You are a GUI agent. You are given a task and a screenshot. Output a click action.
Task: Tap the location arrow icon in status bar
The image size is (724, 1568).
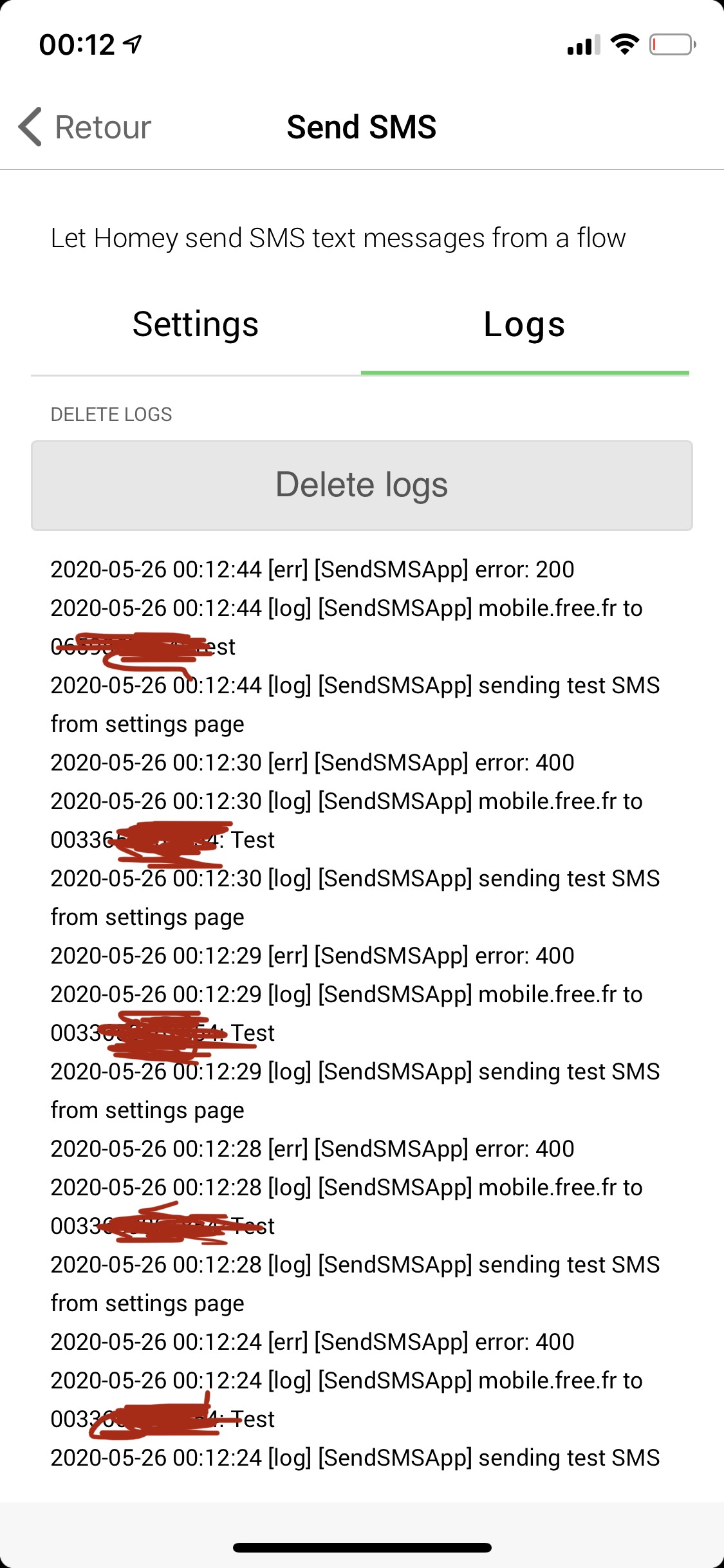(133, 44)
